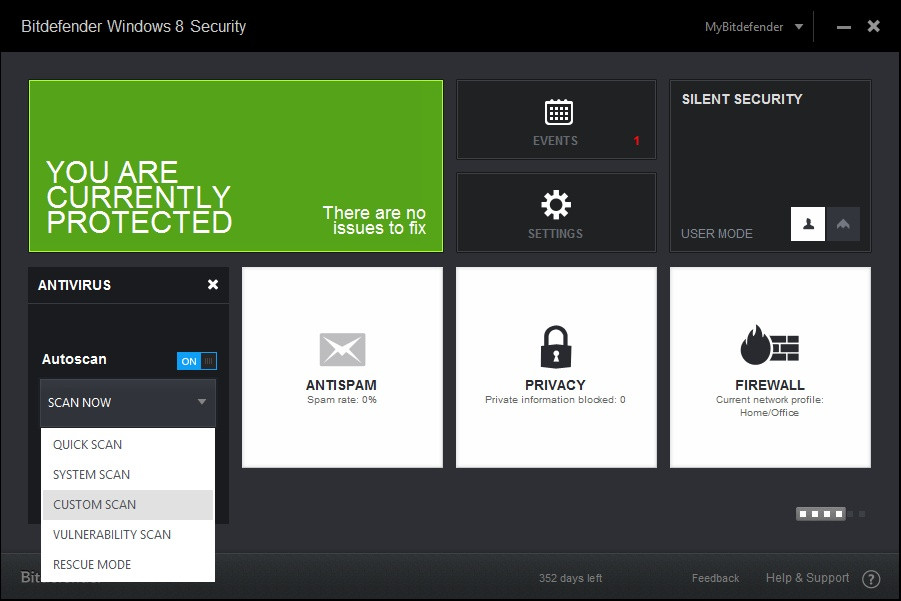901x601 pixels.
Task: Open the MyBitdefender dropdown menu
Action: pos(753,27)
